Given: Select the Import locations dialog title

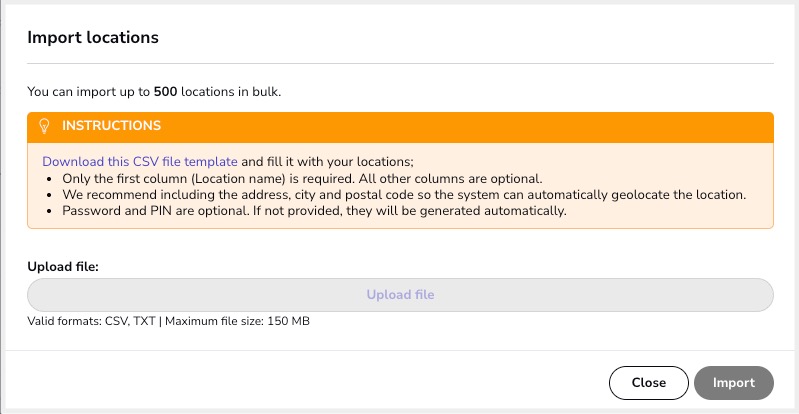Looking at the screenshot, I should click(93, 38).
